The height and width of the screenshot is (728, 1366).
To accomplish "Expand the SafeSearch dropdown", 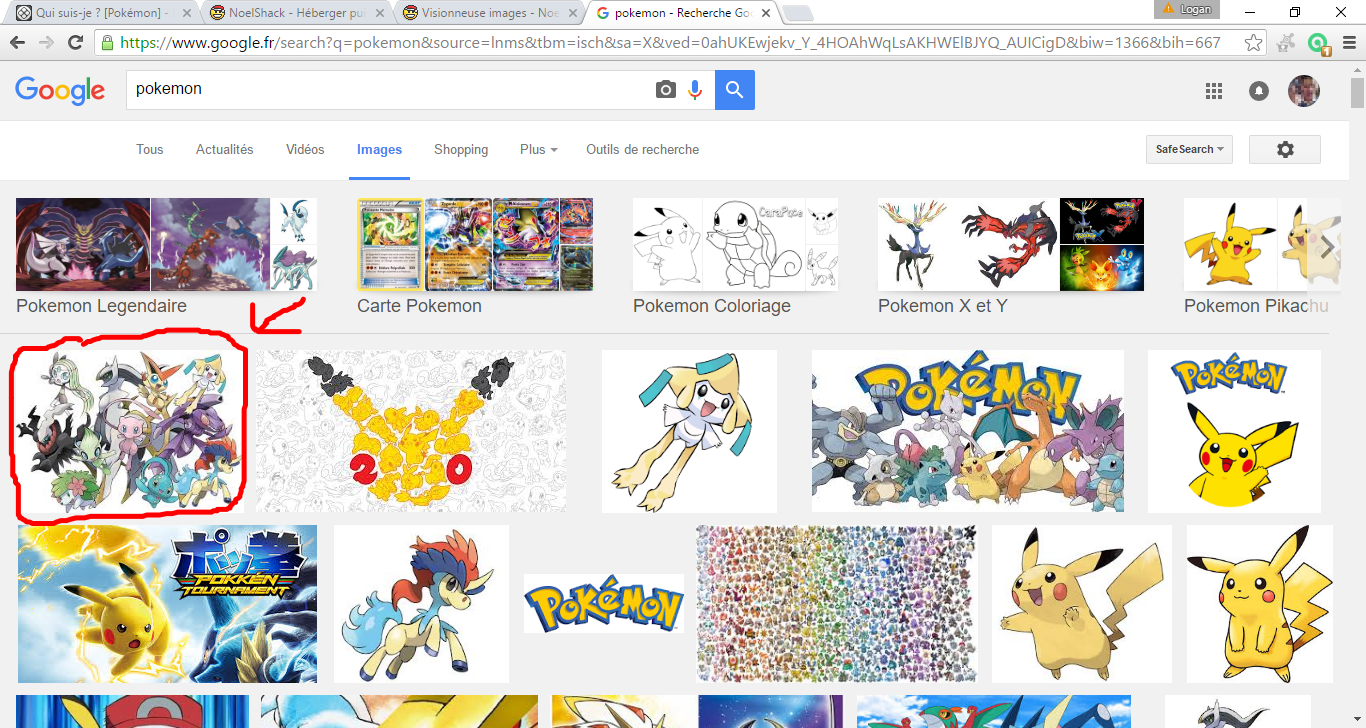I will [x=1189, y=149].
